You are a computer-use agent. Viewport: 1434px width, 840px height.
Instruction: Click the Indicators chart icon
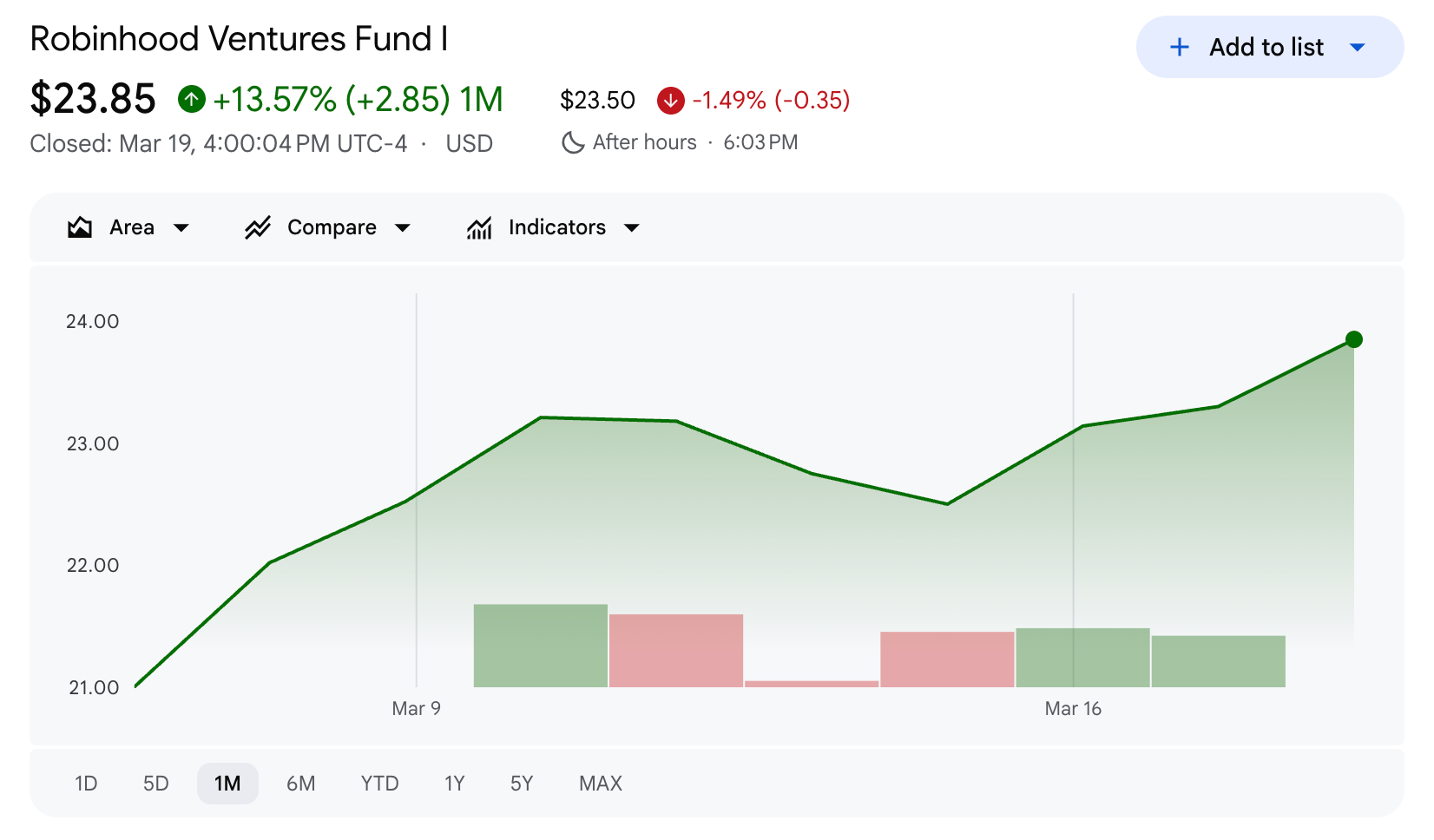pyautogui.click(x=479, y=227)
